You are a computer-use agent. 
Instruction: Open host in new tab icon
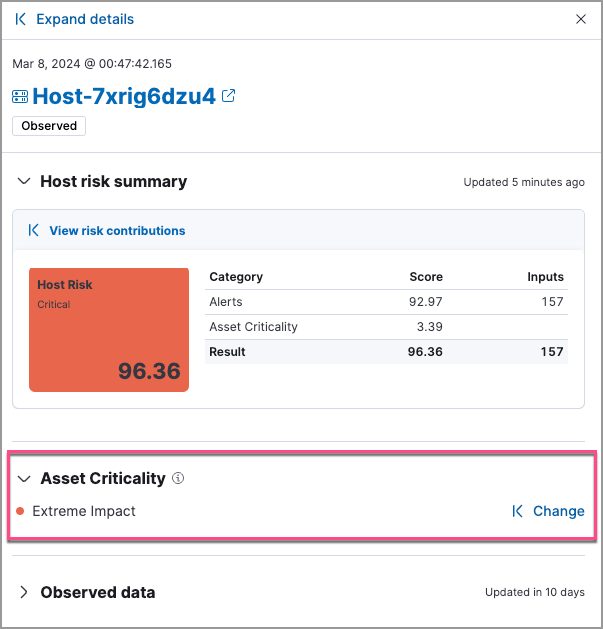pyautogui.click(x=229, y=96)
